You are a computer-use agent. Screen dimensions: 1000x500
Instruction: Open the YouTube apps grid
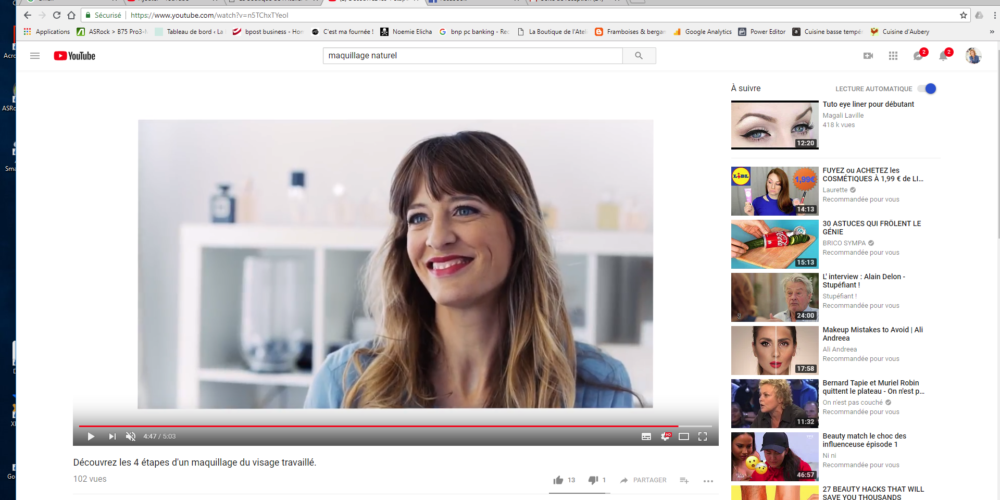click(893, 56)
